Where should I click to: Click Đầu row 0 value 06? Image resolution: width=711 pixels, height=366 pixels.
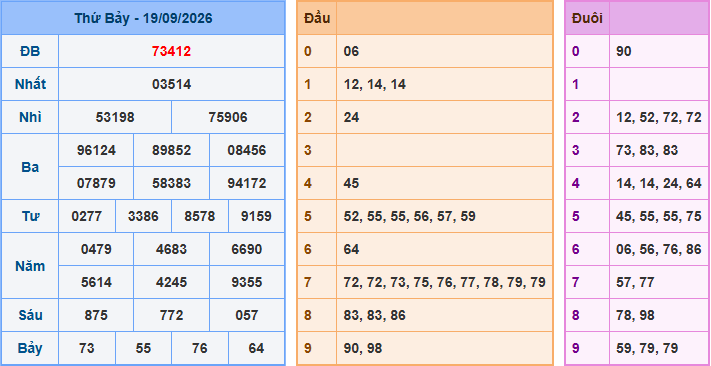tap(351, 51)
